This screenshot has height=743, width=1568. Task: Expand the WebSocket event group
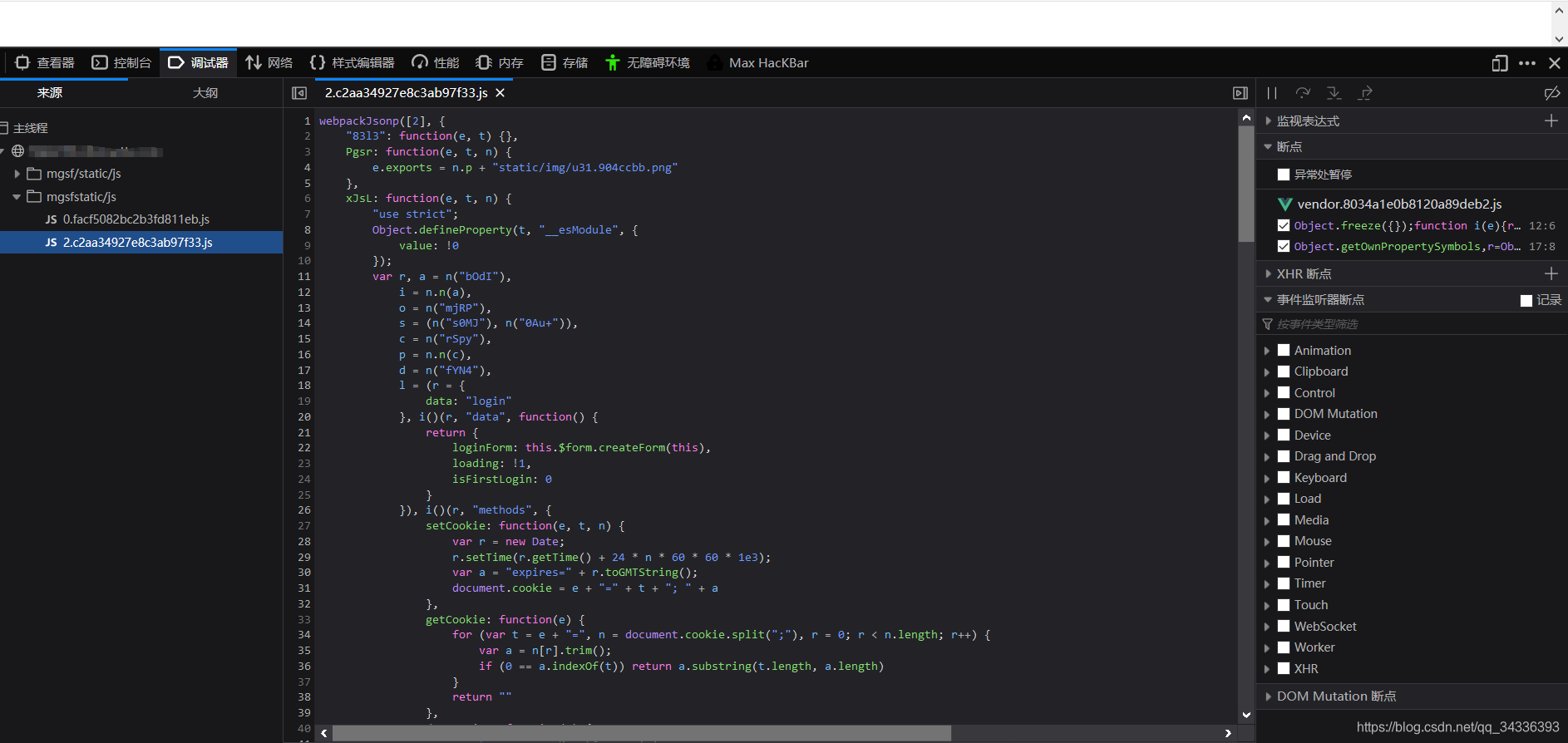tap(1267, 627)
